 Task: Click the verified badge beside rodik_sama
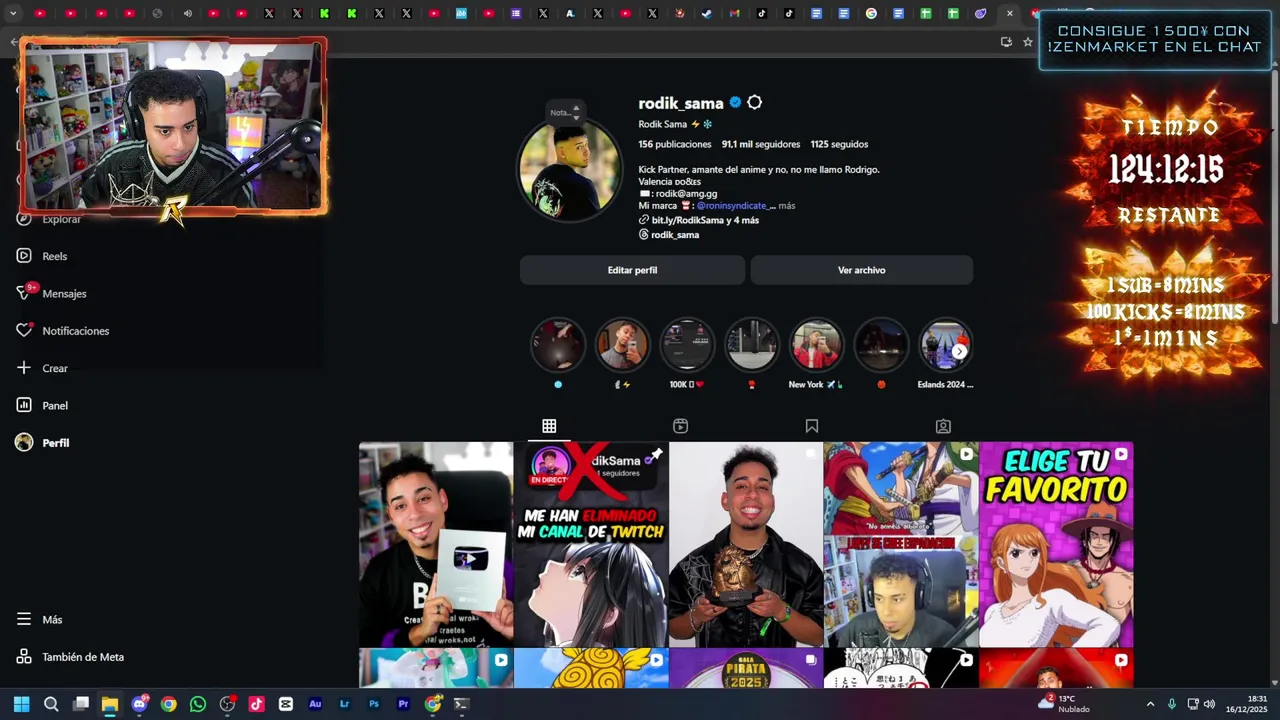click(x=735, y=102)
